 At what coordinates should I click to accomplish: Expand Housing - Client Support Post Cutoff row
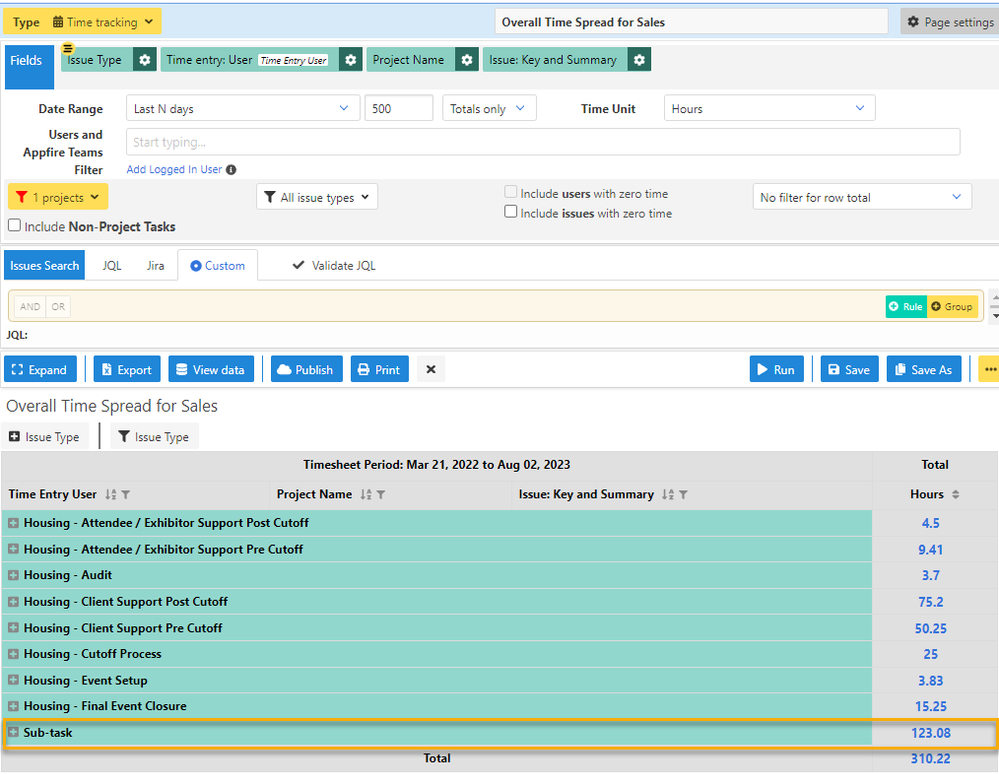[13, 601]
